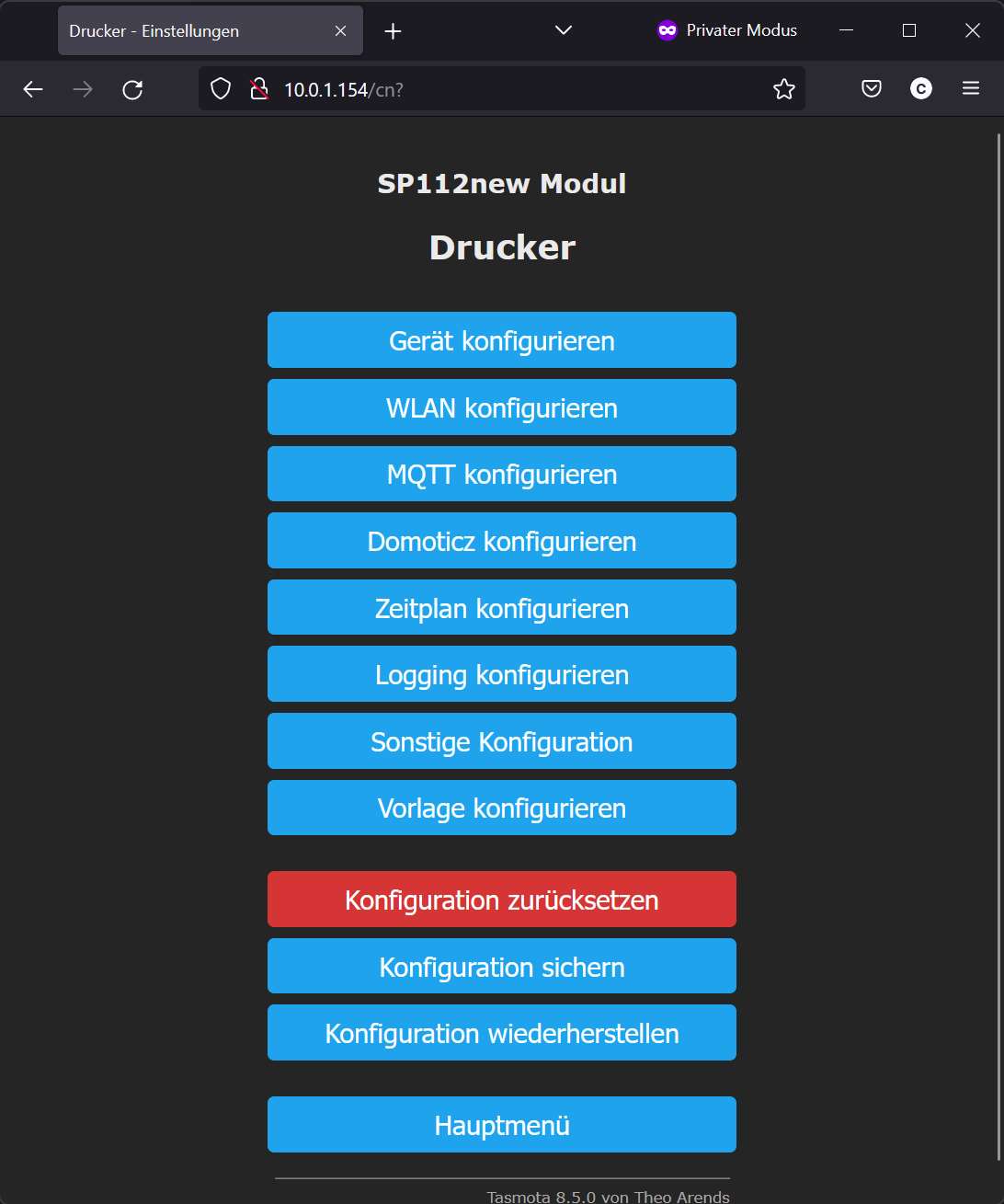Click the account avatar icon

point(921,89)
